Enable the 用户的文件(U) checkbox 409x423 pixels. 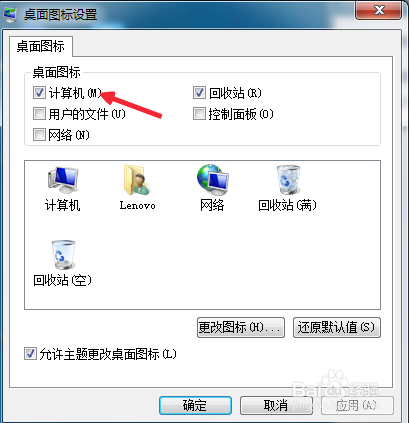coord(39,114)
